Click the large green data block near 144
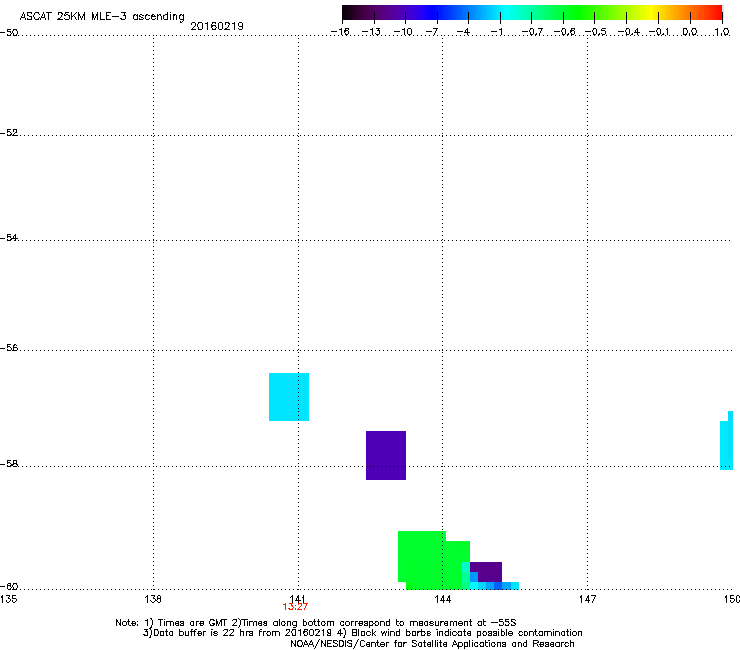Viewport: 740px width, 650px height. 432,561
